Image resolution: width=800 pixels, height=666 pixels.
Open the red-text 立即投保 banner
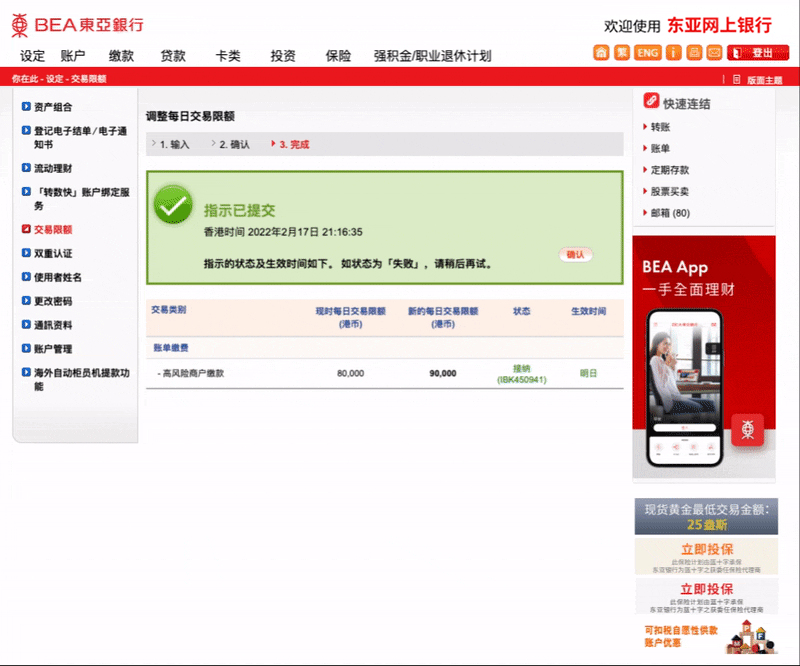706,596
